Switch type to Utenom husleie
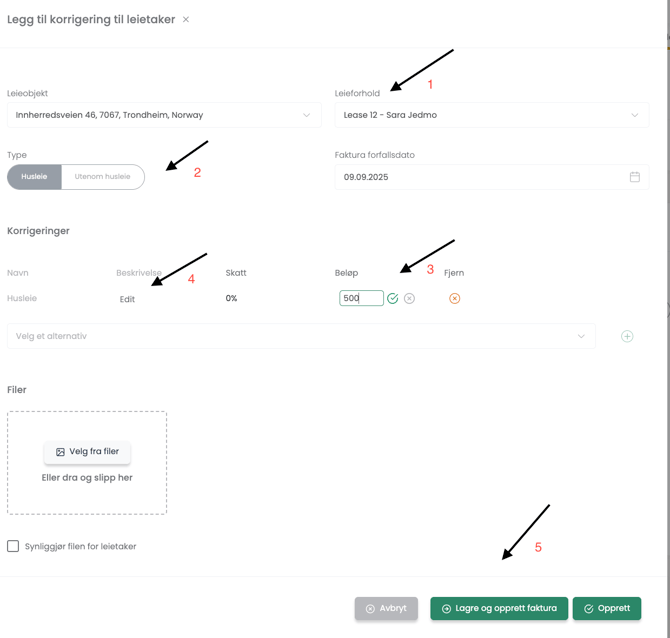Screen dimensions: 670x638 tap(103, 177)
